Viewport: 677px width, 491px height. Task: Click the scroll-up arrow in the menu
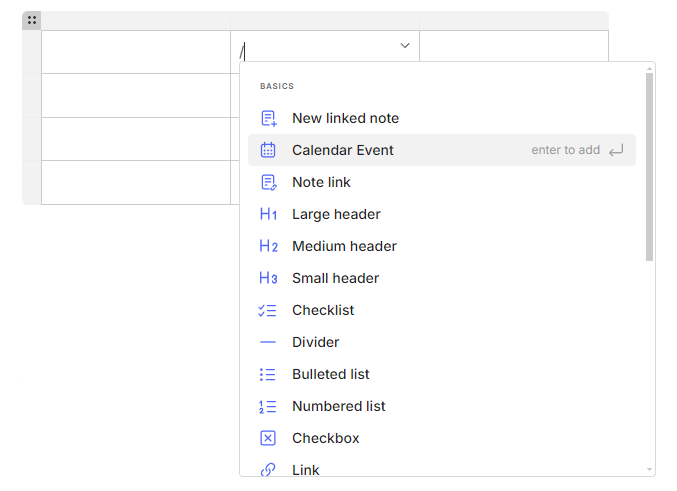(x=649, y=69)
